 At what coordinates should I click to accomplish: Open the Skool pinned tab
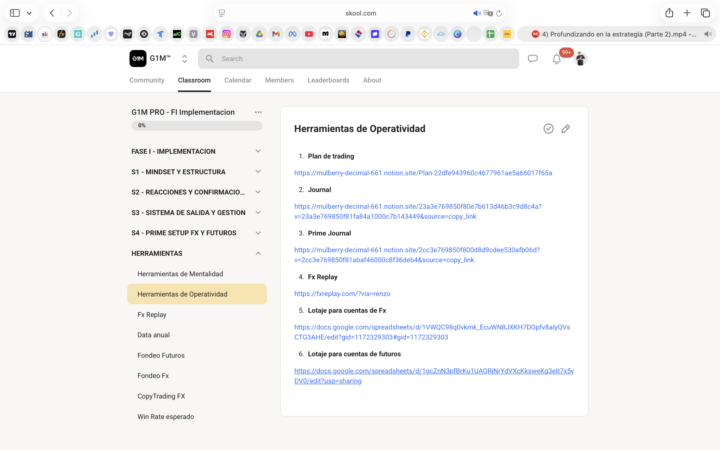45,34
